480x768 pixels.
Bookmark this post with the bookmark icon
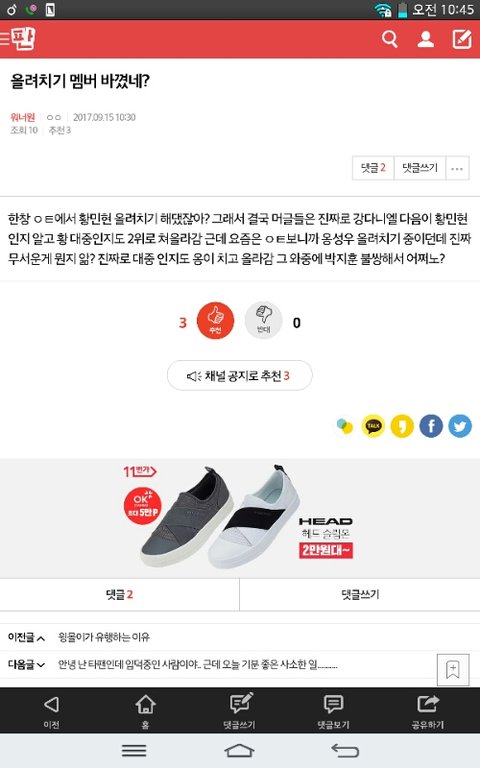(x=453, y=669)
